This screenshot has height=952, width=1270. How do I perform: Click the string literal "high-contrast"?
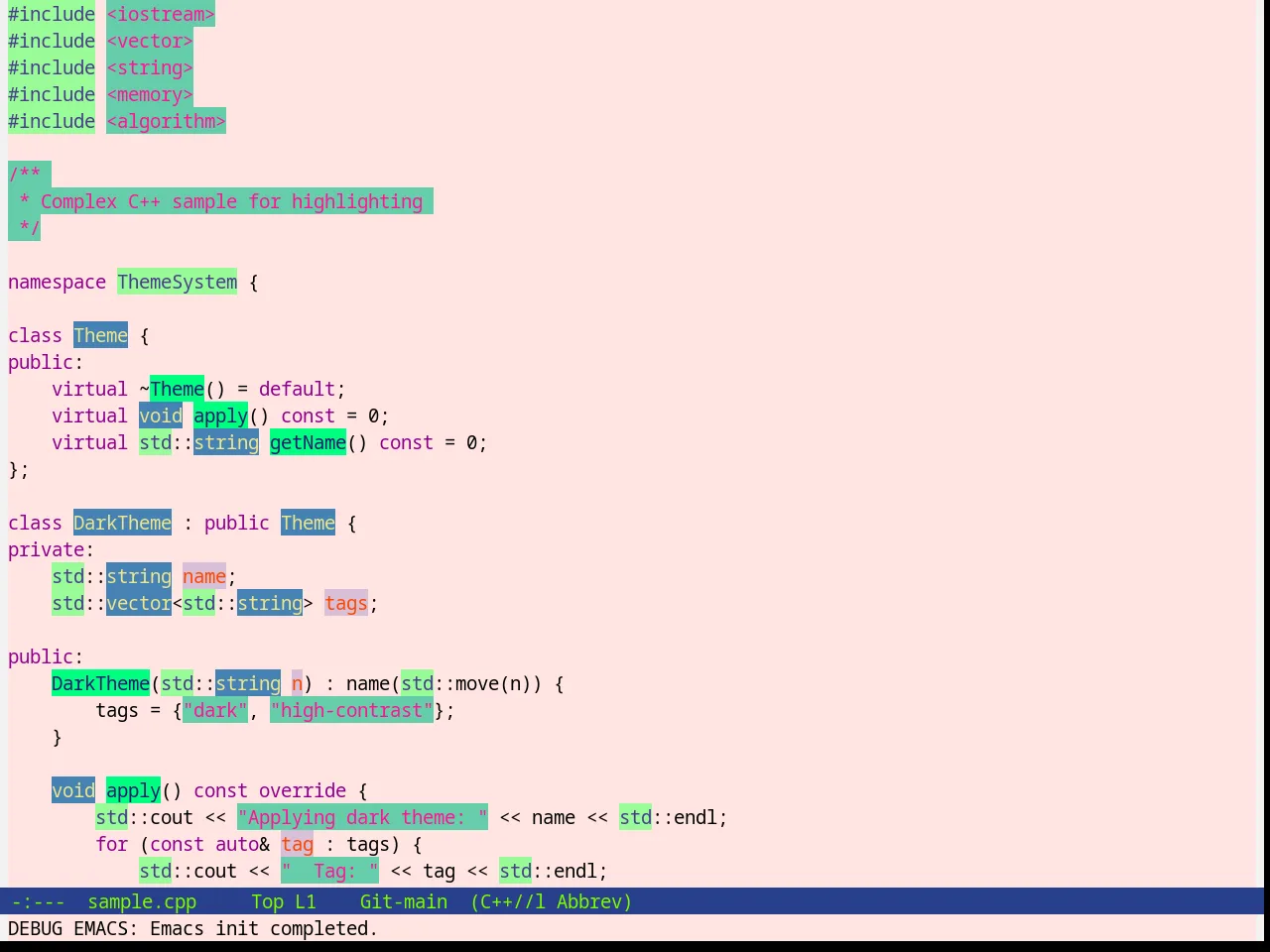point(351,710)
